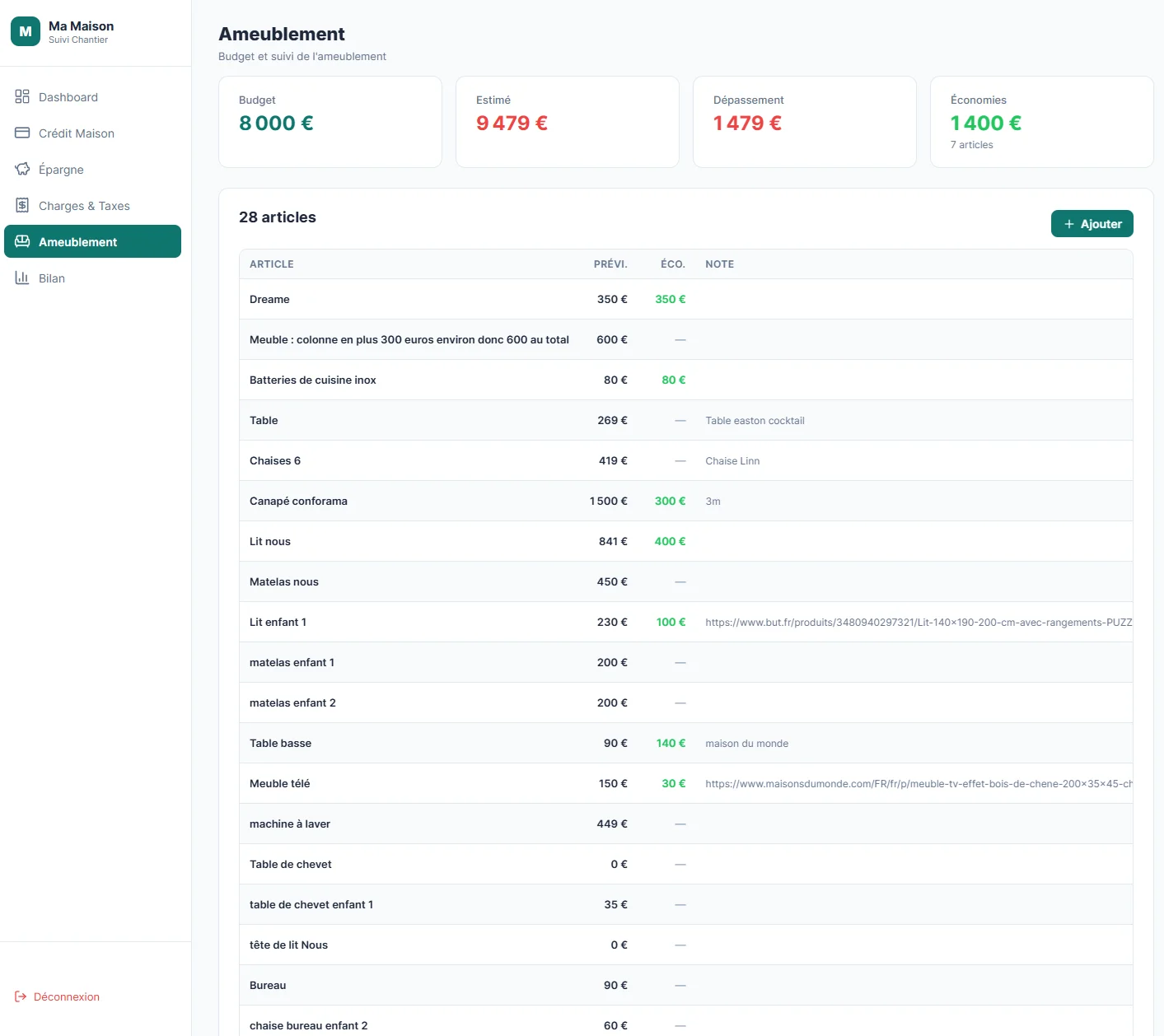
Task: Click the Économies summary card
Action: pos(1041,122)
